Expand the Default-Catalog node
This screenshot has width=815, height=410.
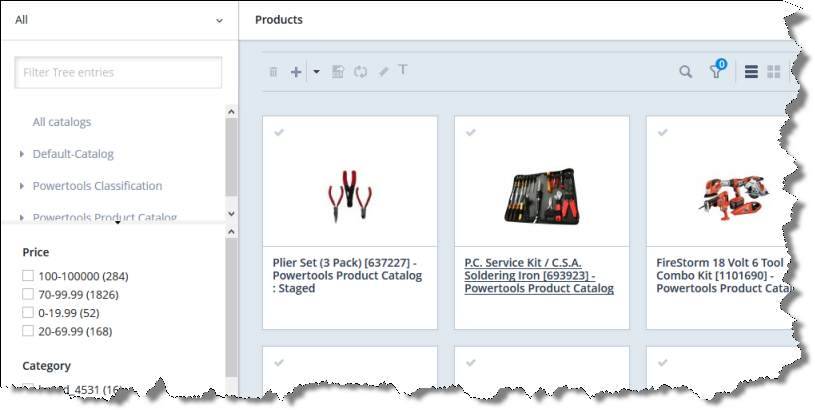pyautogui.click(x=22, y=154)
